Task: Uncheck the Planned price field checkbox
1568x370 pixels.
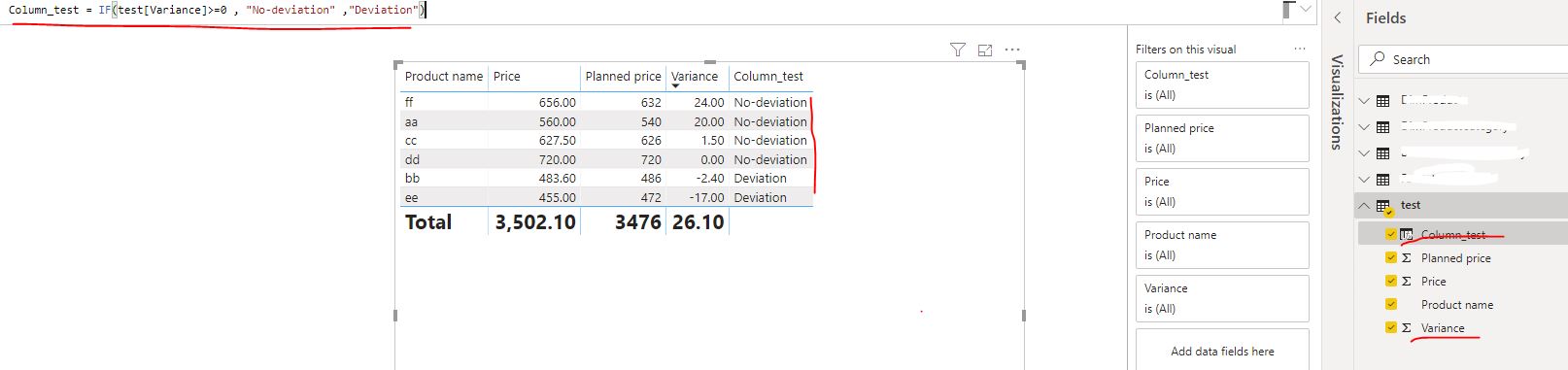Action: coord(1390,257)
